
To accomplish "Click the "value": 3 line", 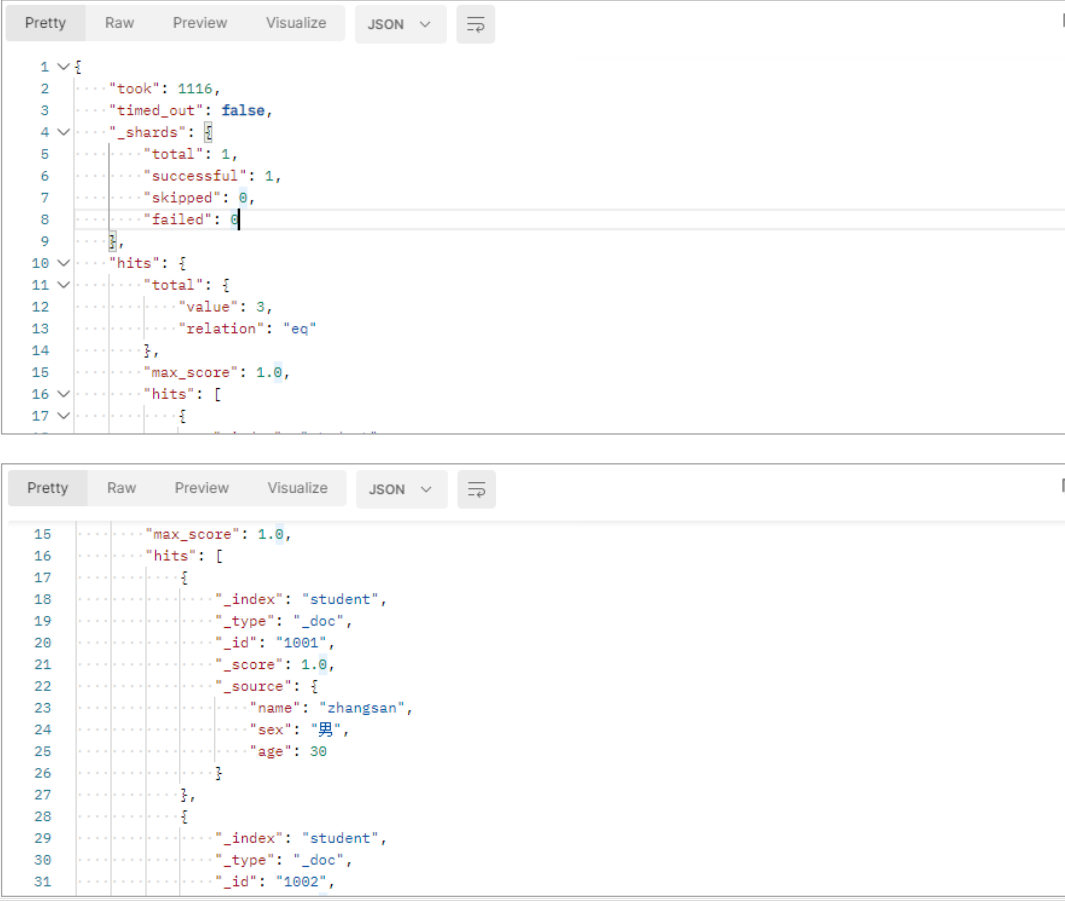I will tap(225, 307).
